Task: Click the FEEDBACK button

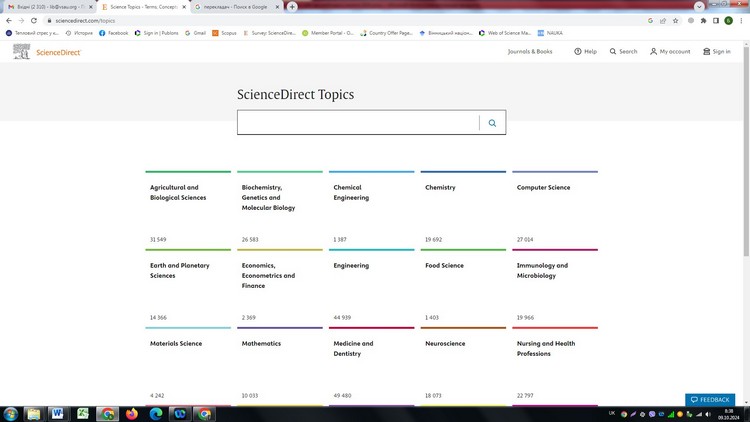Action: click(x=710, y=400)
